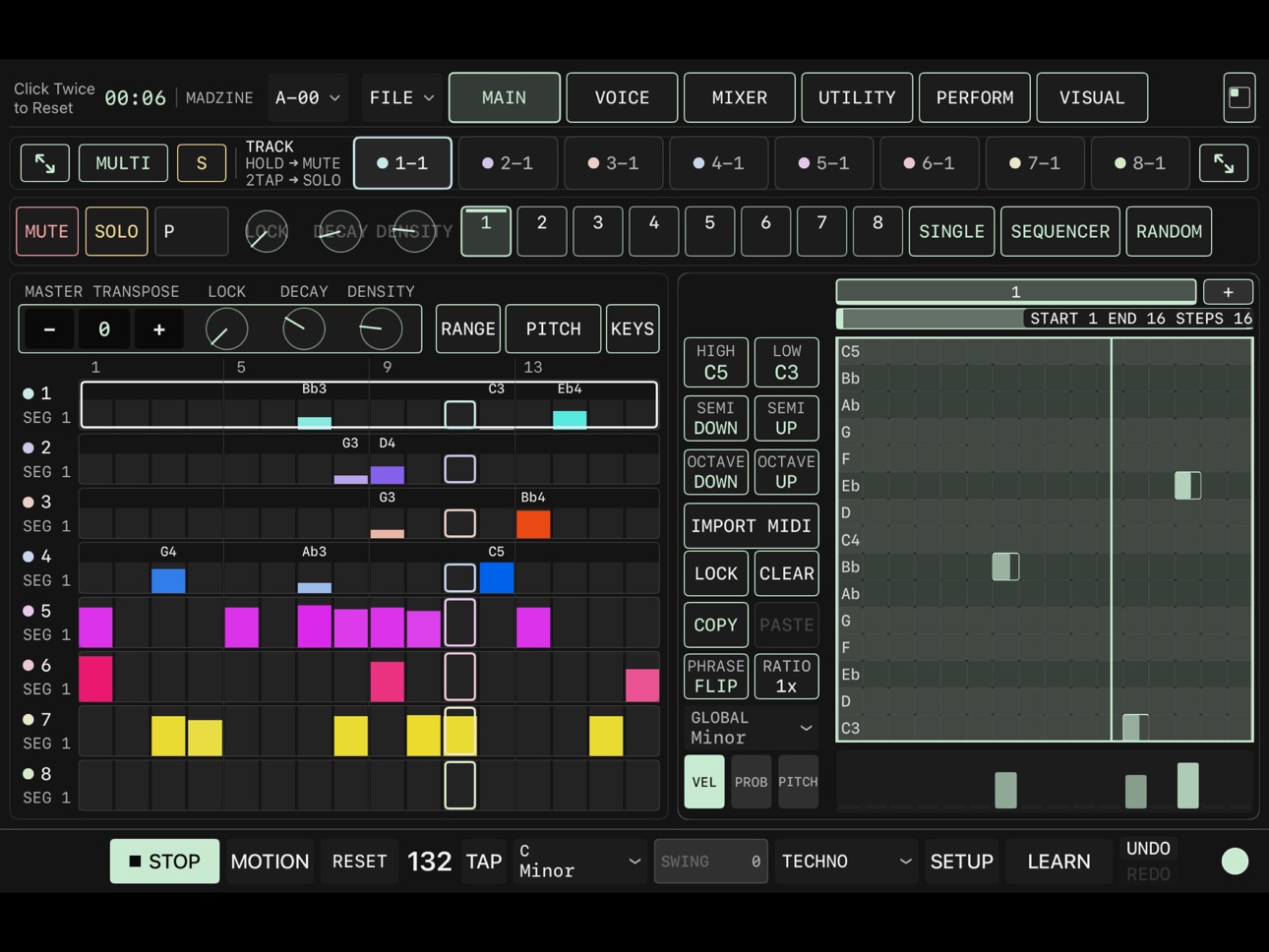
Task: Click the green status circle near UNDO
Action: click(1235, 862)
